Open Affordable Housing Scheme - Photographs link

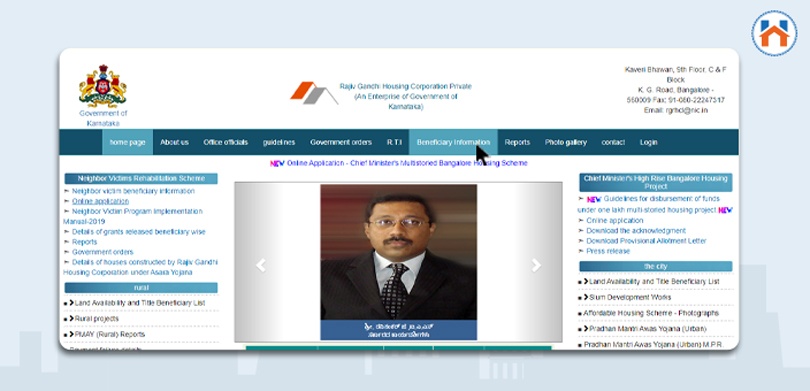[651, 314]
